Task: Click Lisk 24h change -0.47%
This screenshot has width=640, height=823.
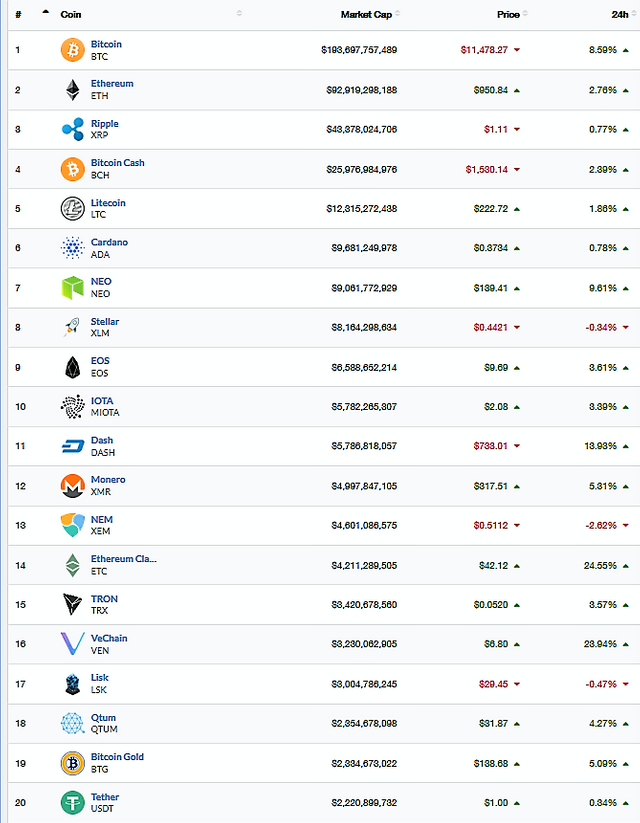Action: coord(601,684)
